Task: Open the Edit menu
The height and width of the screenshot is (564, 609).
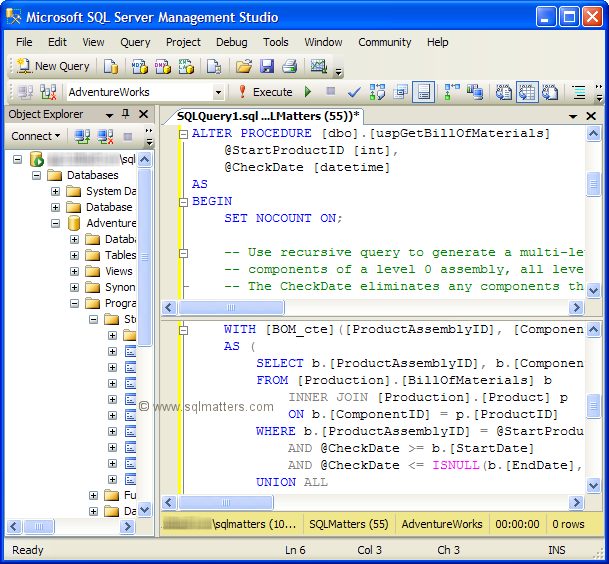Action: pyautogui.click(x=57, y=42)
